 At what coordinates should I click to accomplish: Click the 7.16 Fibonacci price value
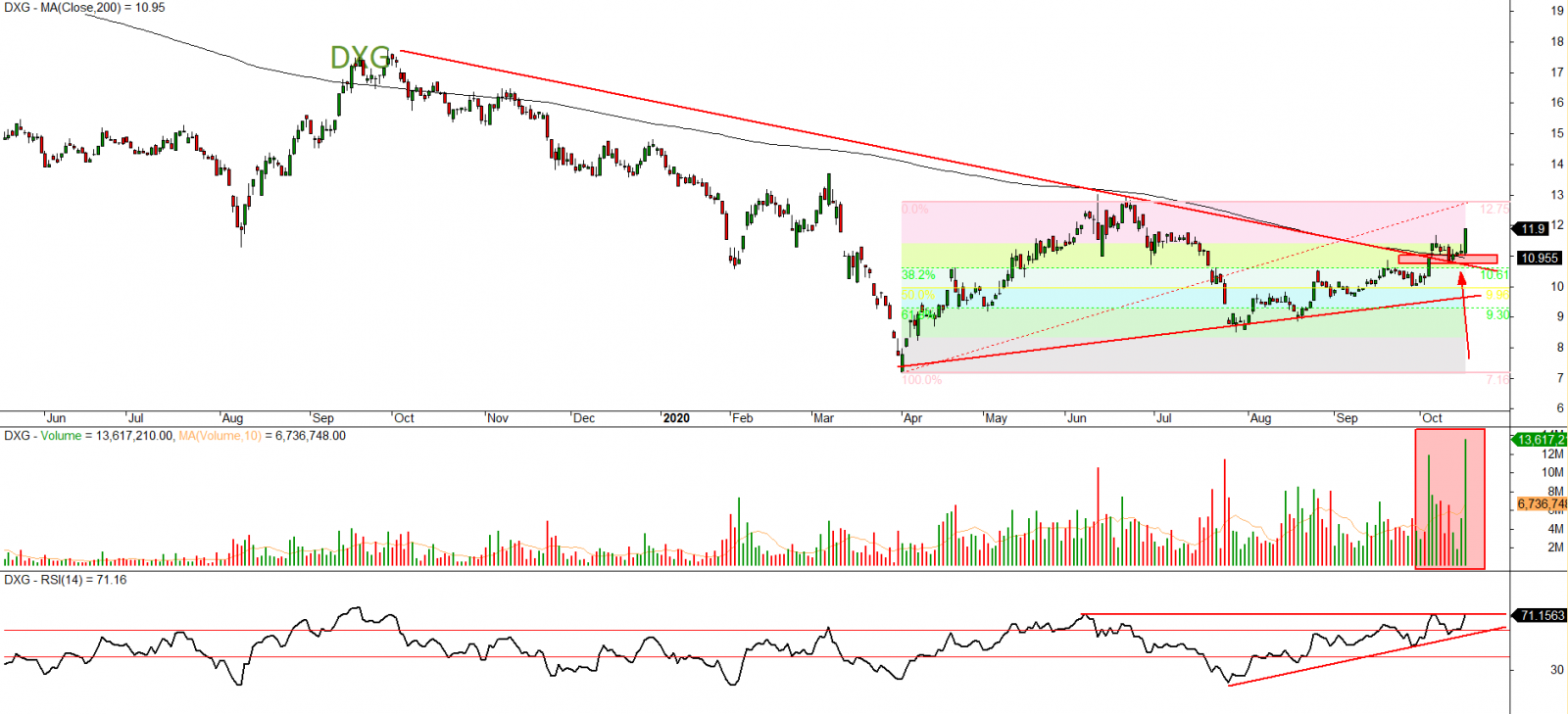click(x=1497, y=379)
